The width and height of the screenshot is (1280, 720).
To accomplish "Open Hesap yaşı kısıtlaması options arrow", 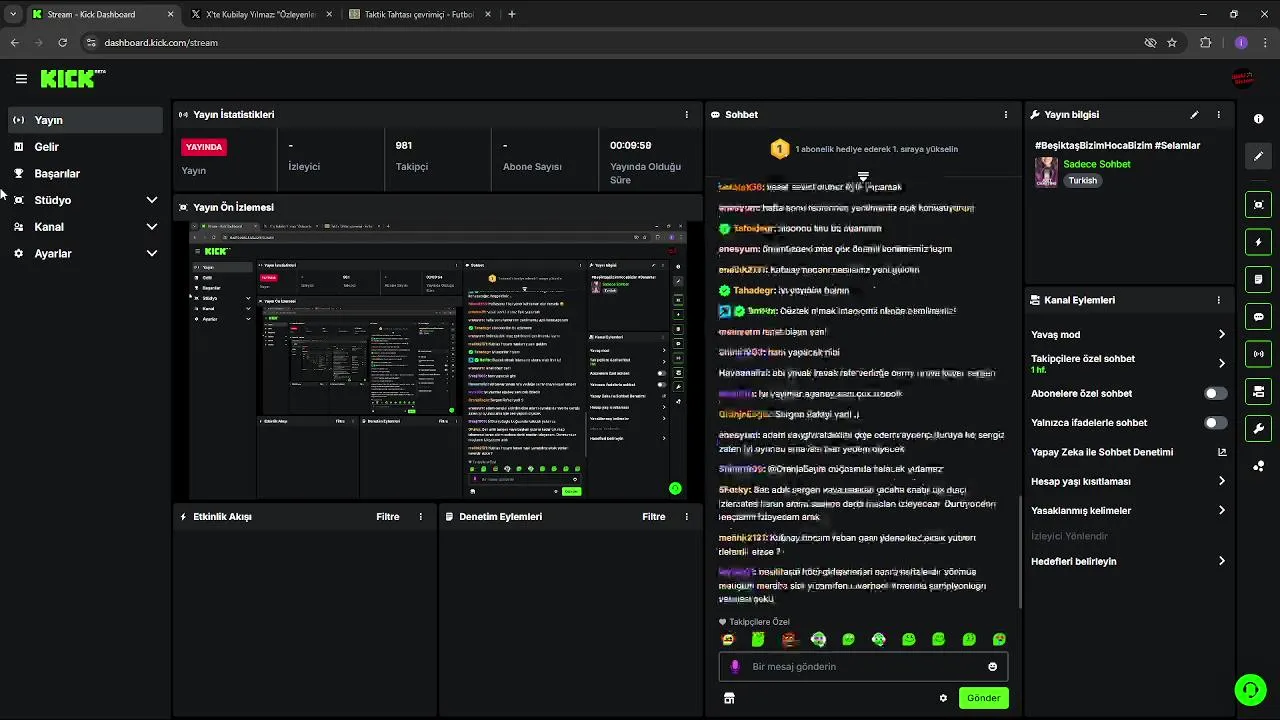I will click(x=1221, y=481).
